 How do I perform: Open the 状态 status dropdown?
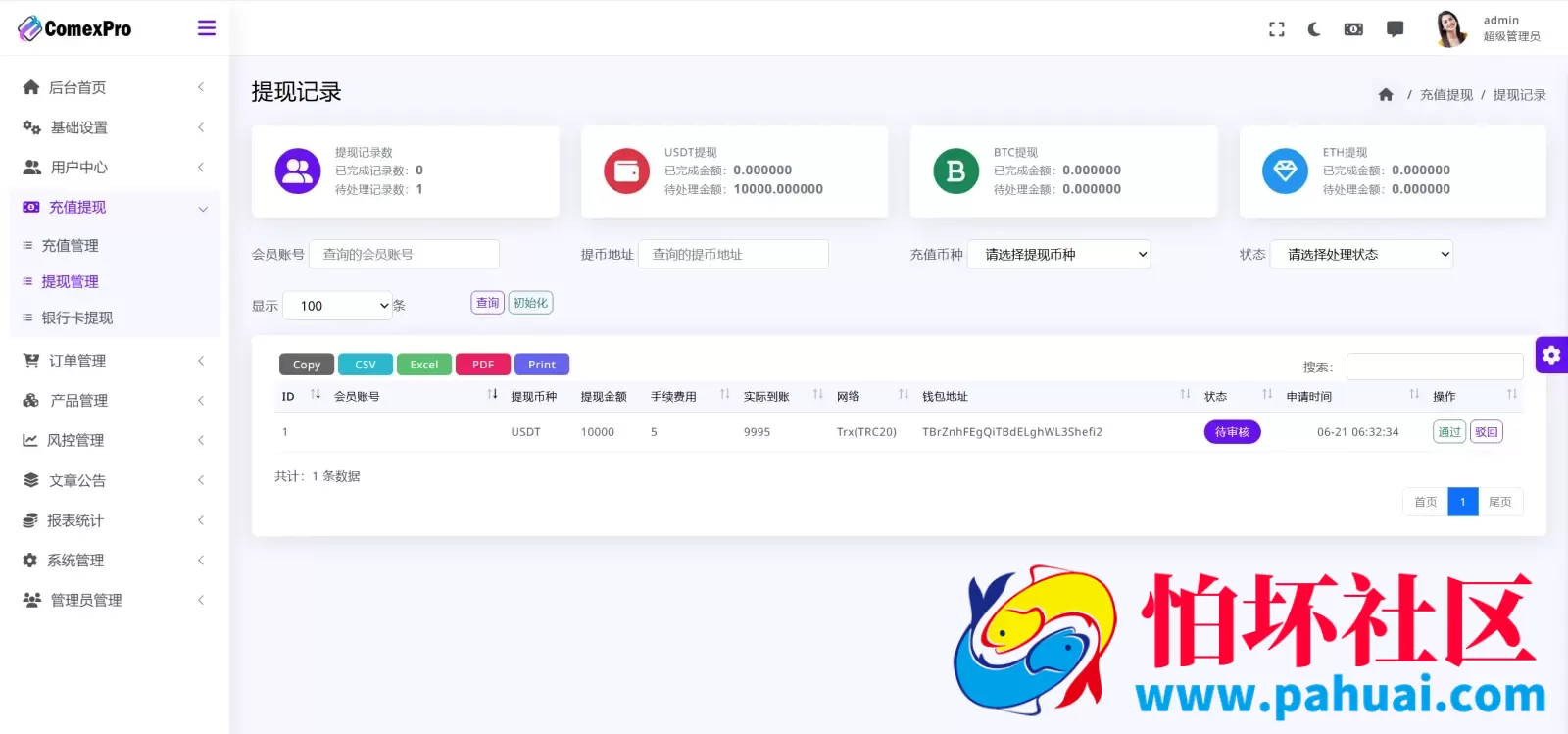point(1361,254)
